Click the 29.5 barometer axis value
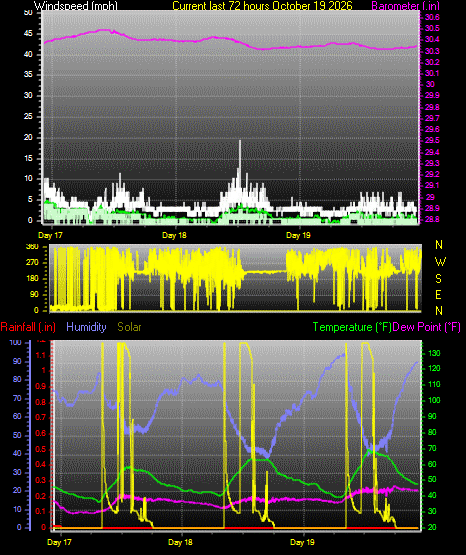 (432, 141)
